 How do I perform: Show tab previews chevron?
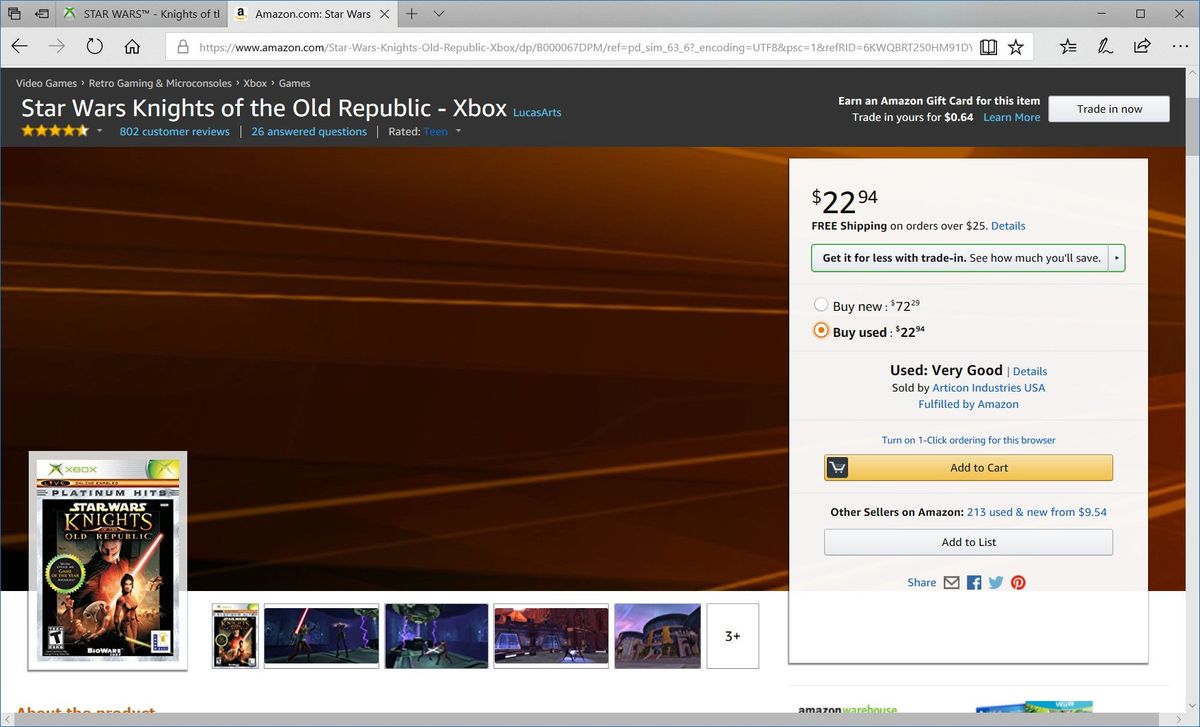point(439,14)
